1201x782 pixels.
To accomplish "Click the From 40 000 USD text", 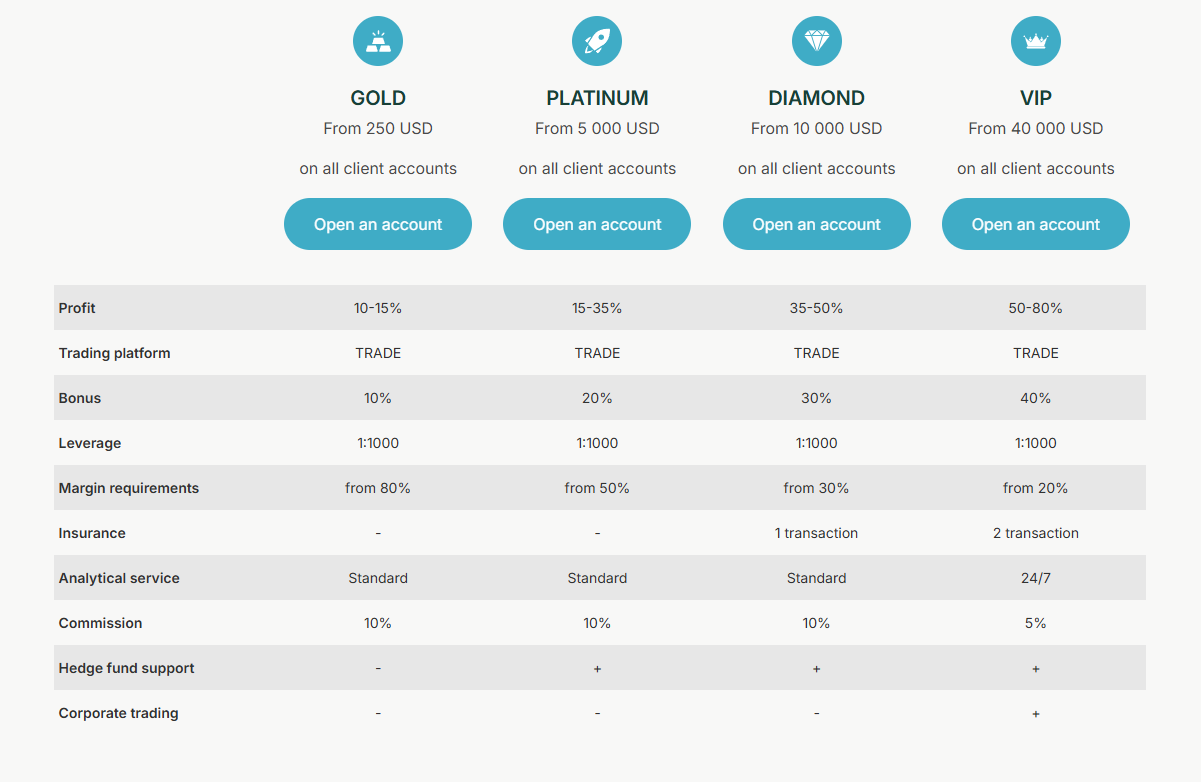I will click(1036, 128).
